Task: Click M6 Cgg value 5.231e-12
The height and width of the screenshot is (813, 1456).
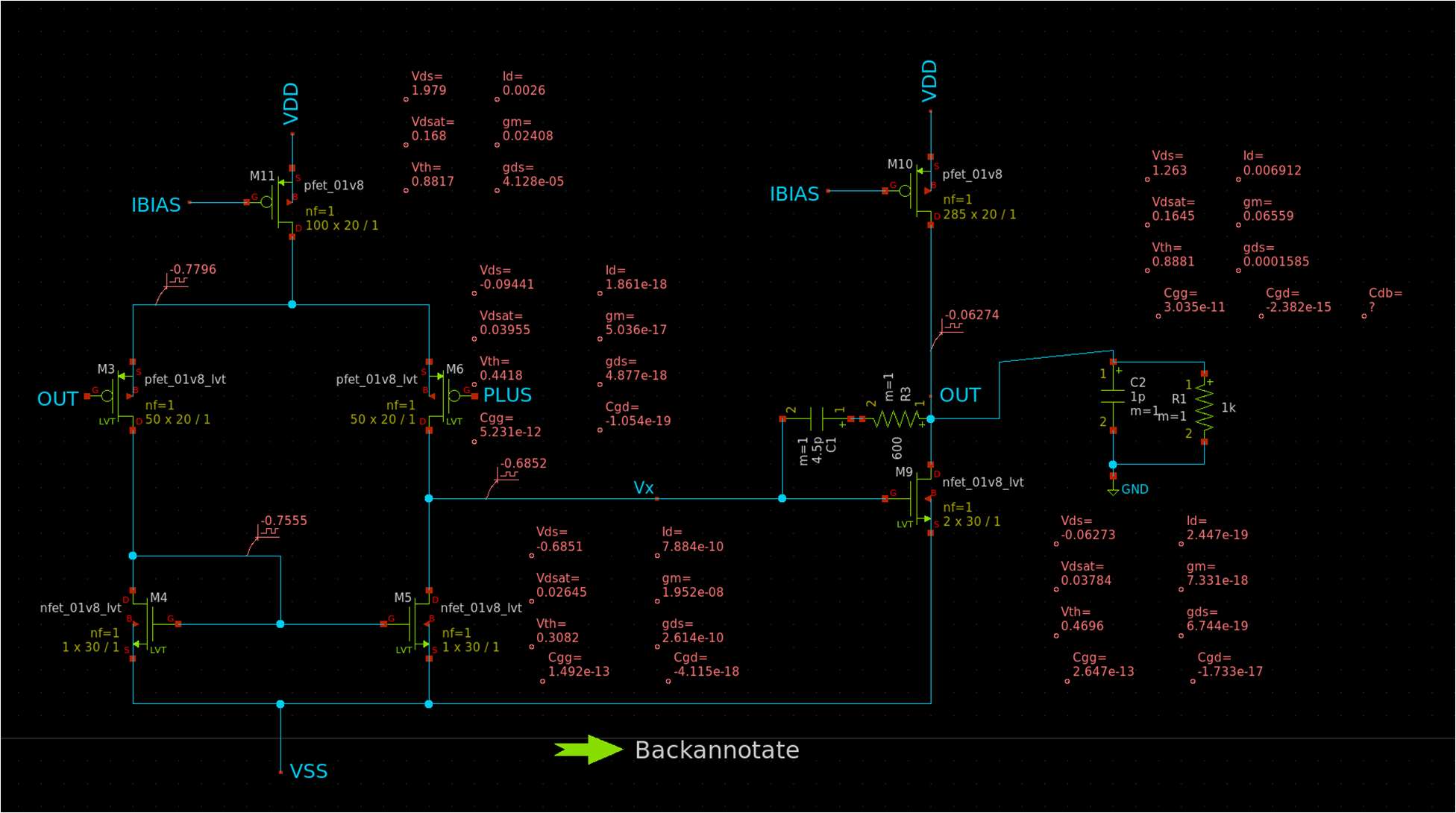Action: pos(510,432)
